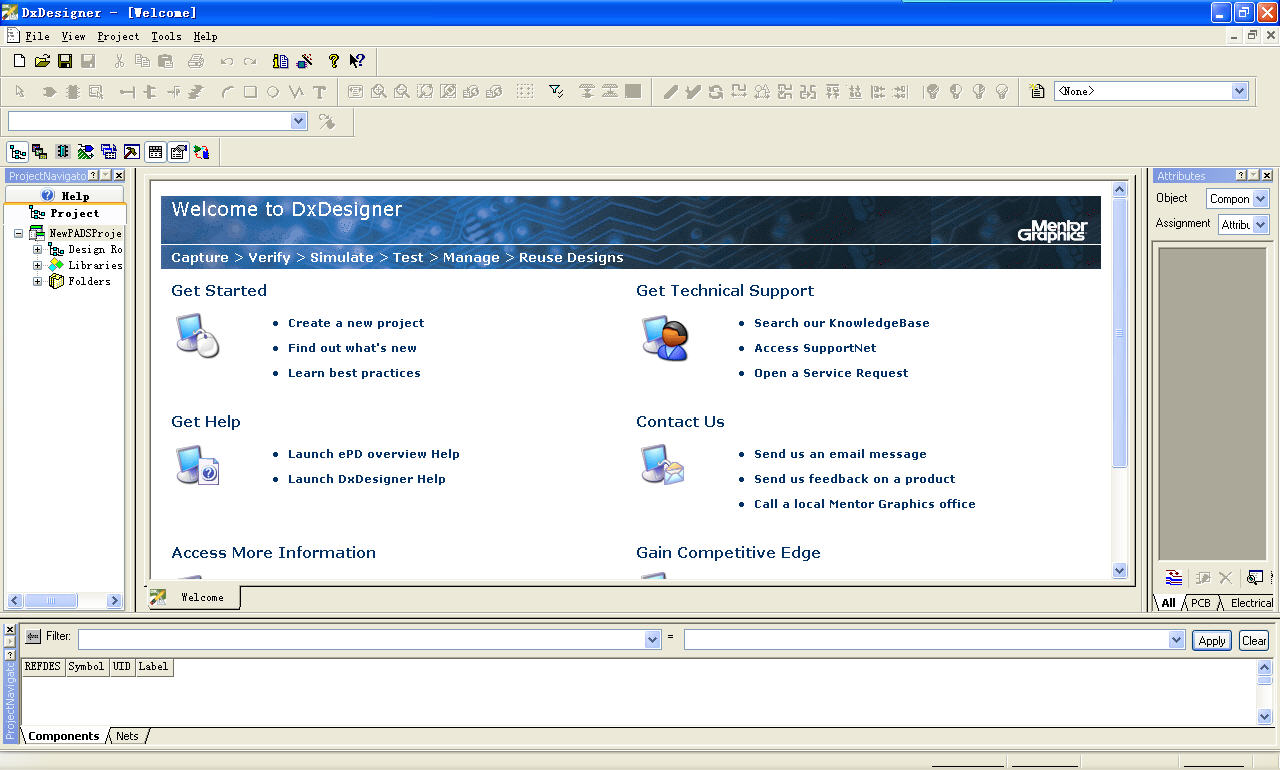Viewport: 1280px width, 770px height.
Task: Select the Circle drawing tool
Action: [273, 92]
